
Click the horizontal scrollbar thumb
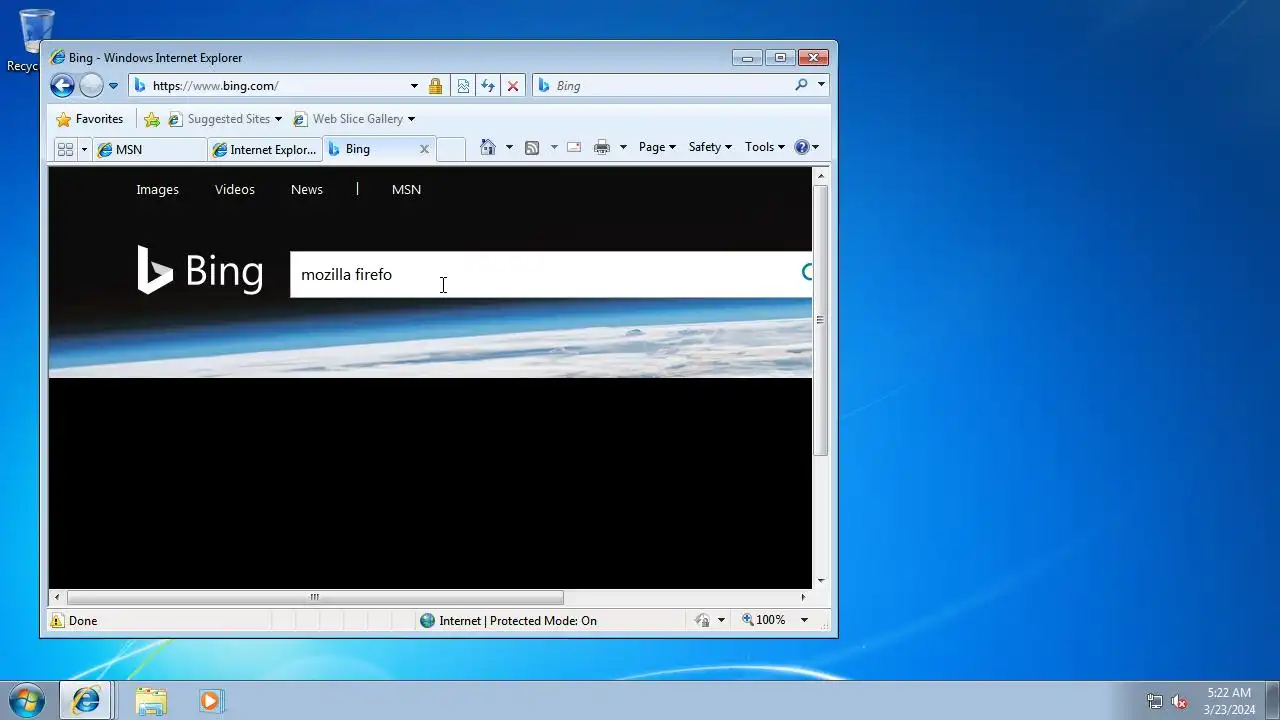click(x=314, y=597)
